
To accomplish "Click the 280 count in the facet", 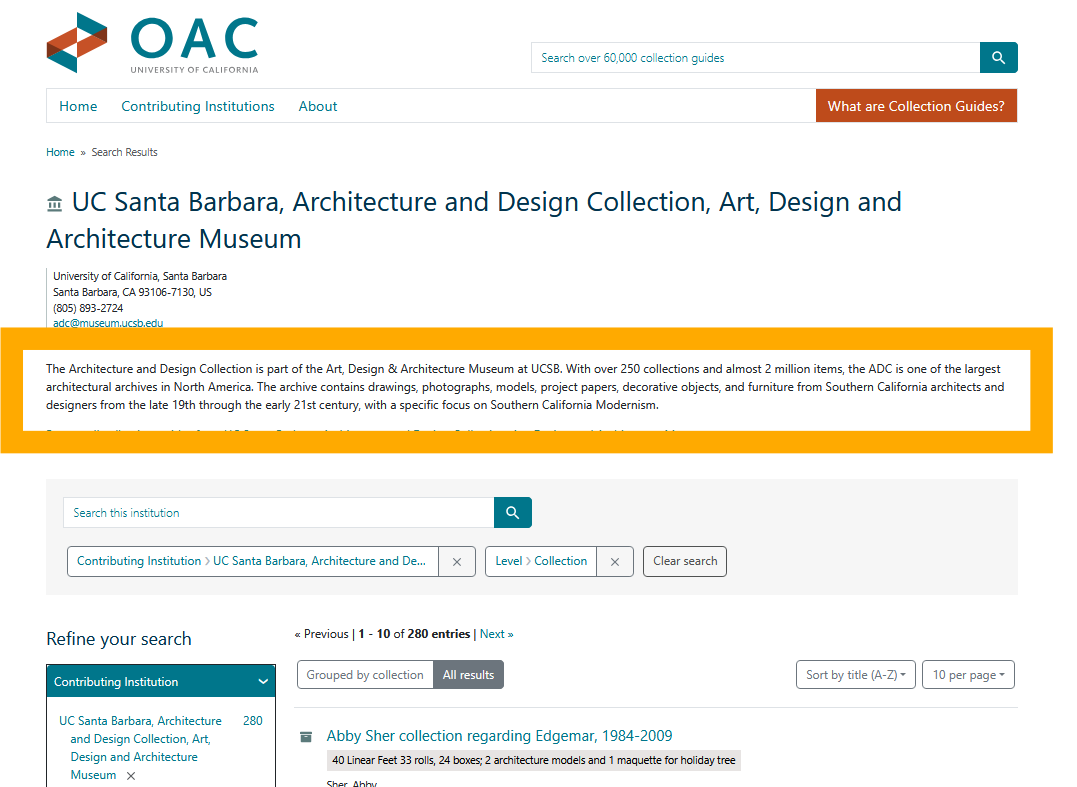I will pyautogui.click(x=253, y=721).
